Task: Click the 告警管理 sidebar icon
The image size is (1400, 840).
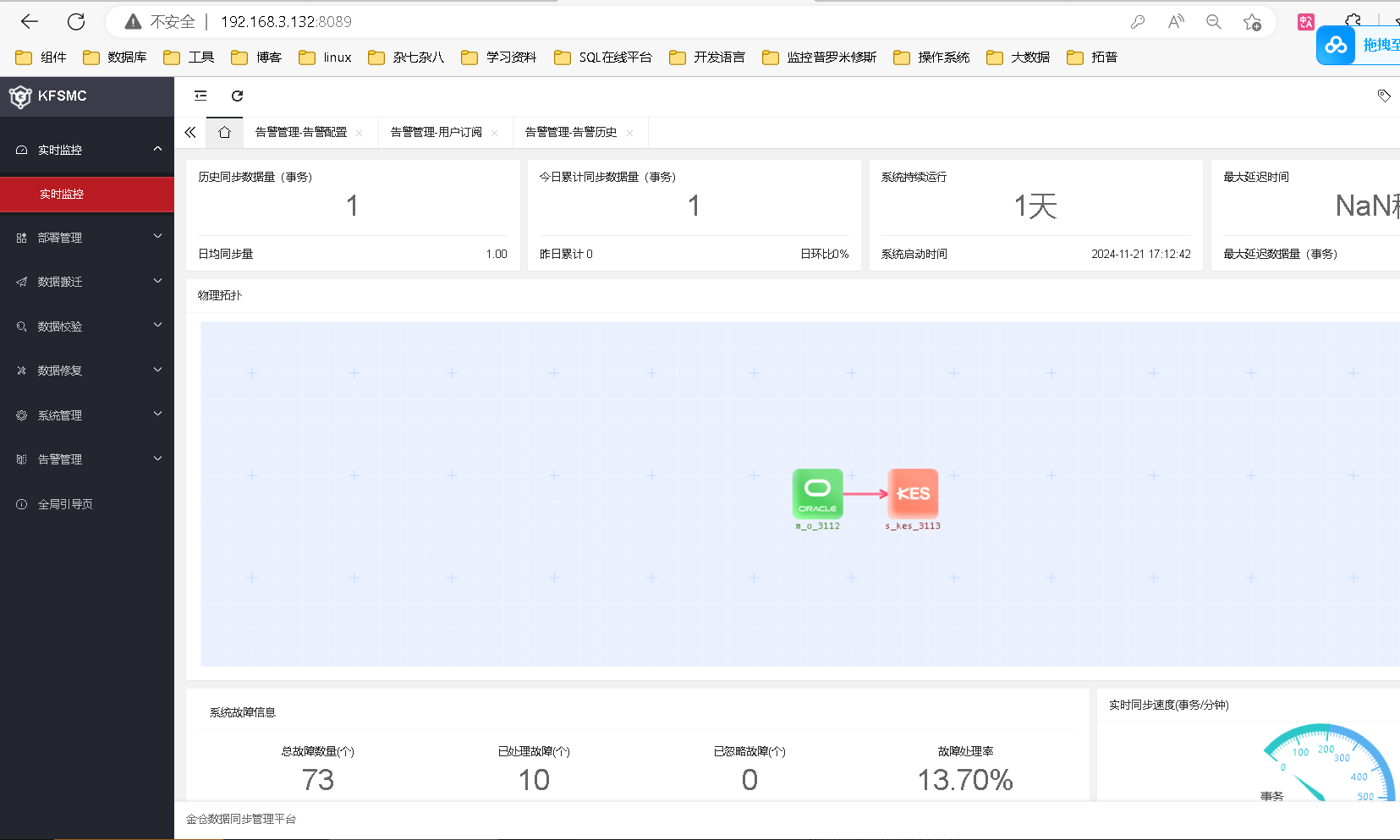Action: point(21,459)
